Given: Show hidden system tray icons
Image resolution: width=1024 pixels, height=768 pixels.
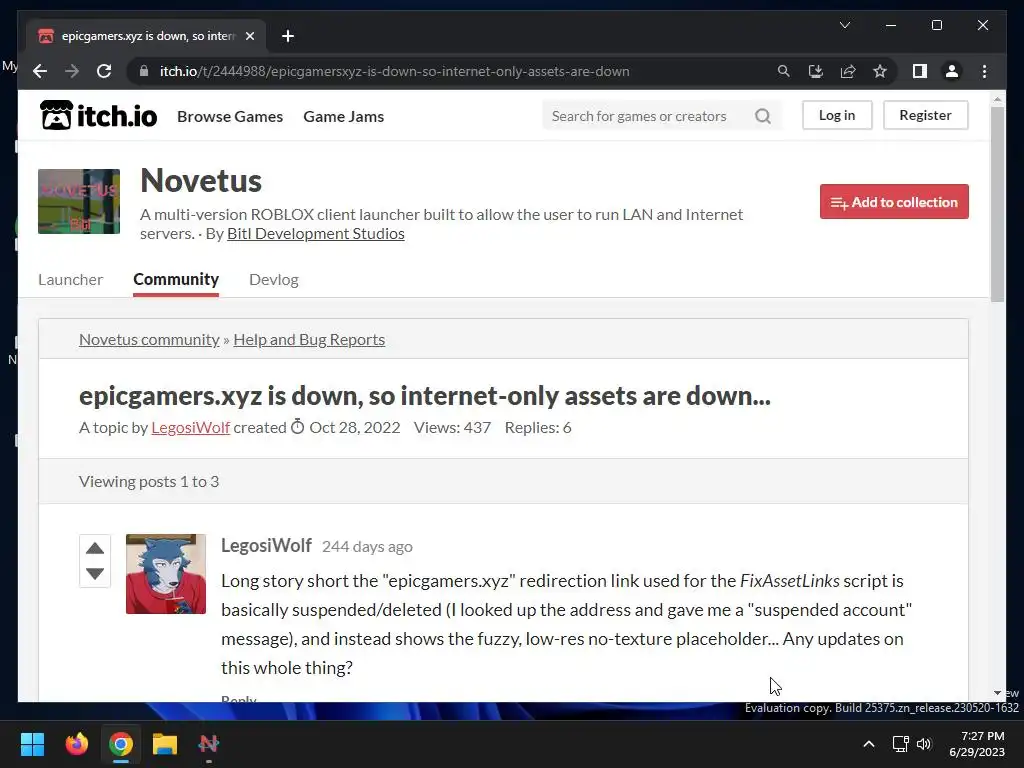Looking at the screenshot, I should click(869, 744).
